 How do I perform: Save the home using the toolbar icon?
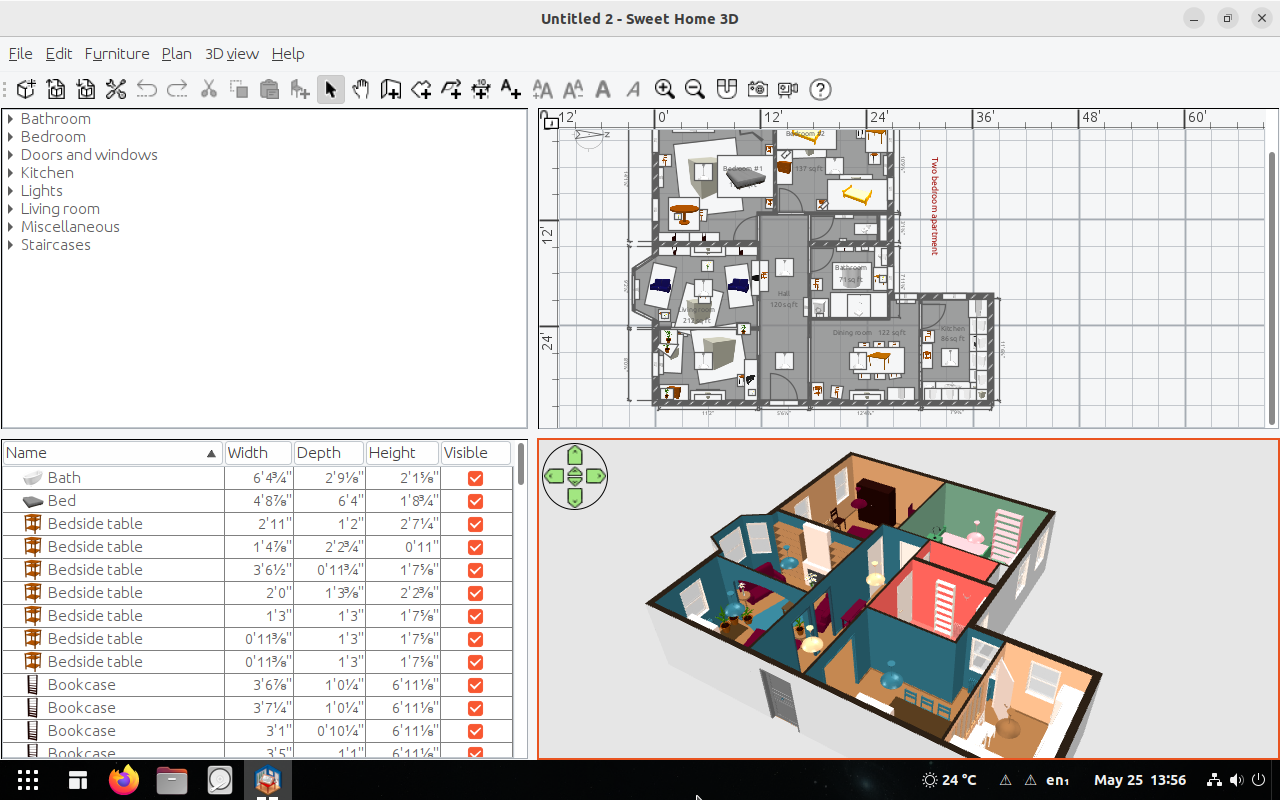click(x=86, y=89)
